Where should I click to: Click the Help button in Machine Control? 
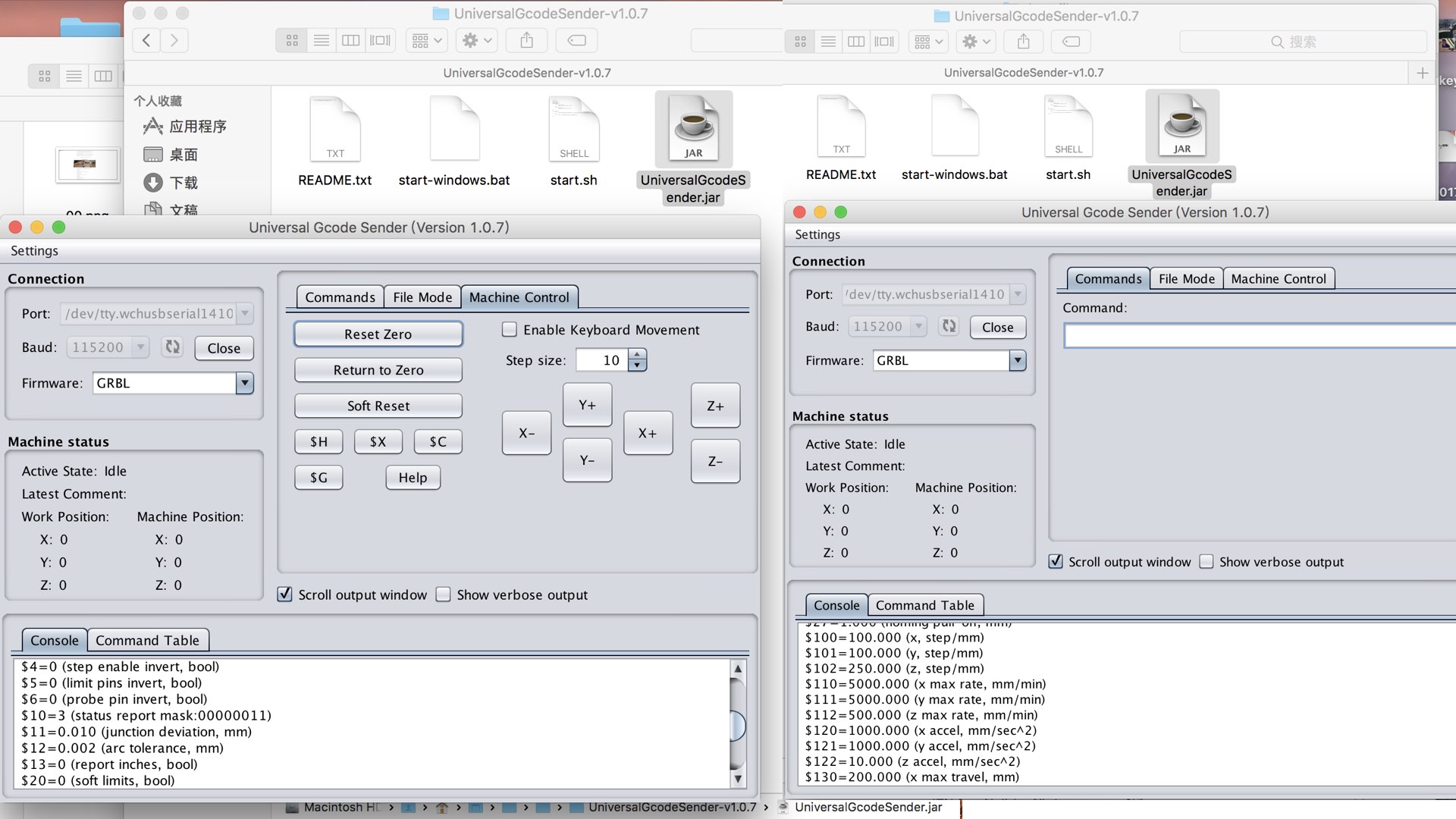[413, 478]
